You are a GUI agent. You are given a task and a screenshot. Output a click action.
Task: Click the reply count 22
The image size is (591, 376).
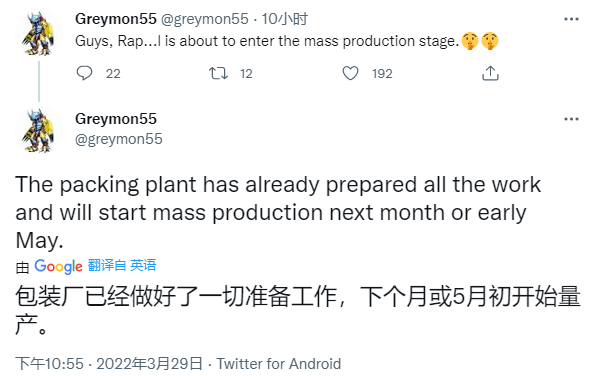point(113,73)
